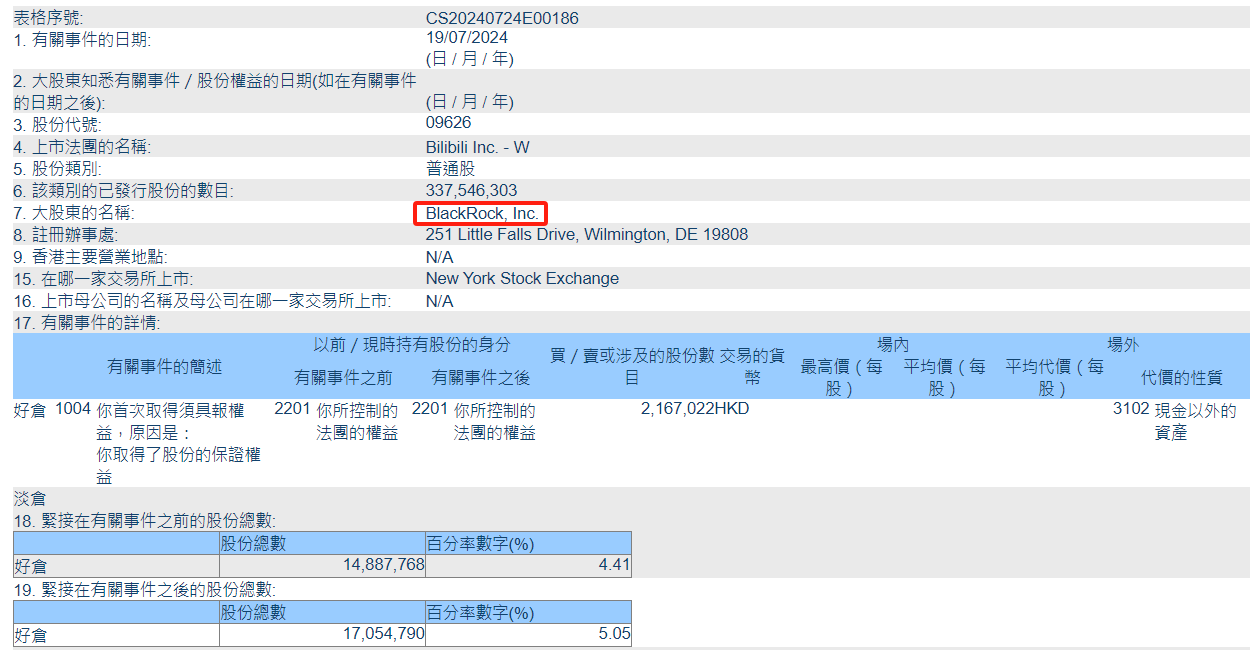Click the column header 有關事件的簡述
Viewport: 1252px width, 650px height.
[x=165, y=367]
